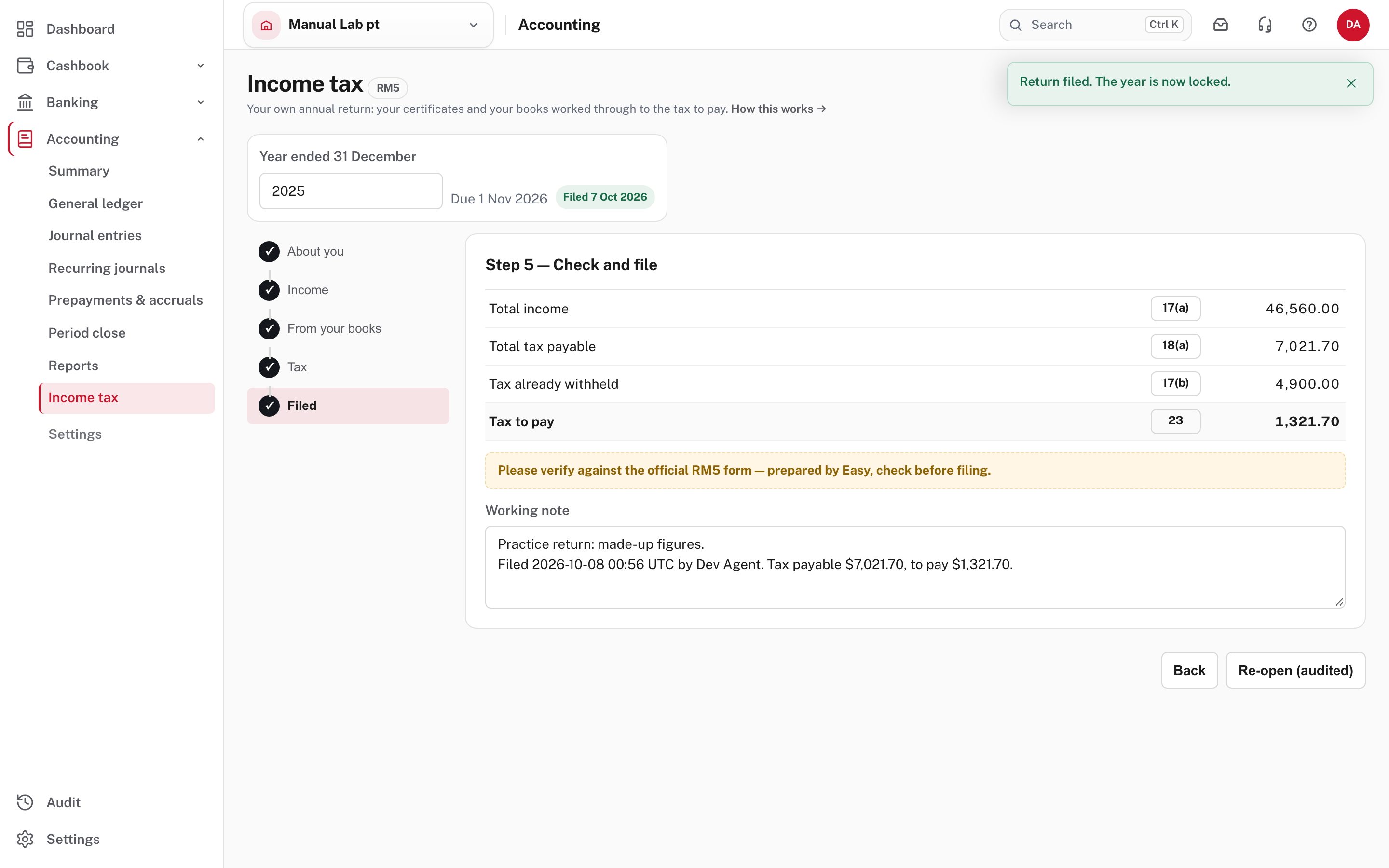Open the Audit history icon
The image size is (1389, 868).
25,802
